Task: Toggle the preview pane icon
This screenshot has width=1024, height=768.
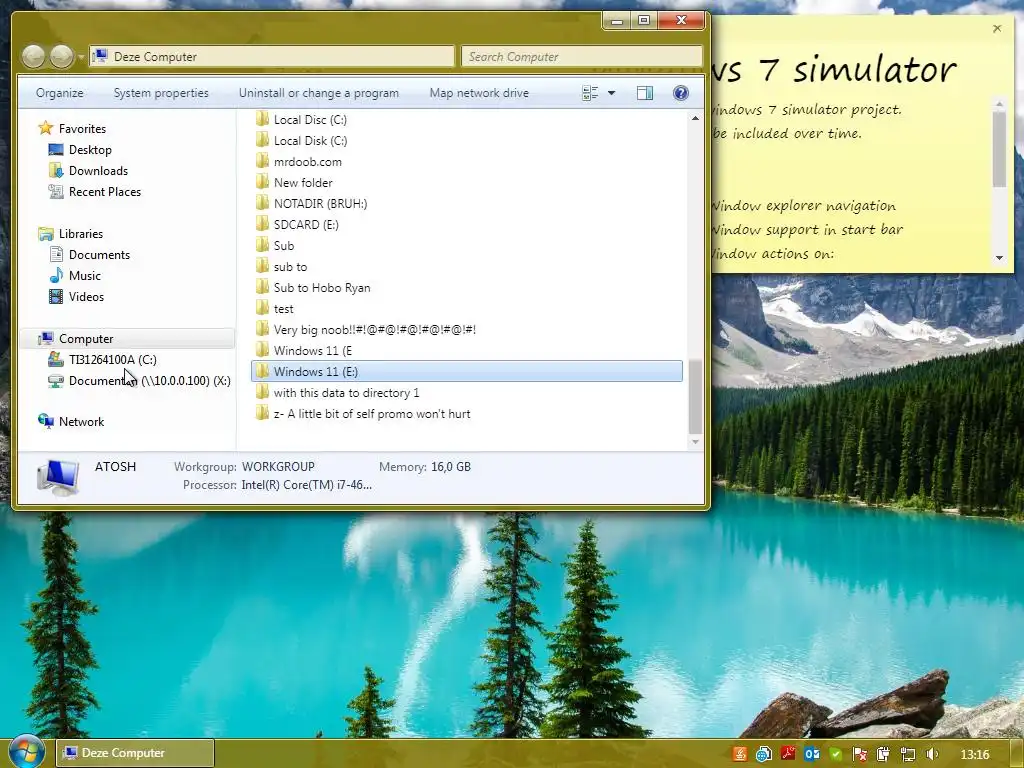Action: coord(645,93)
